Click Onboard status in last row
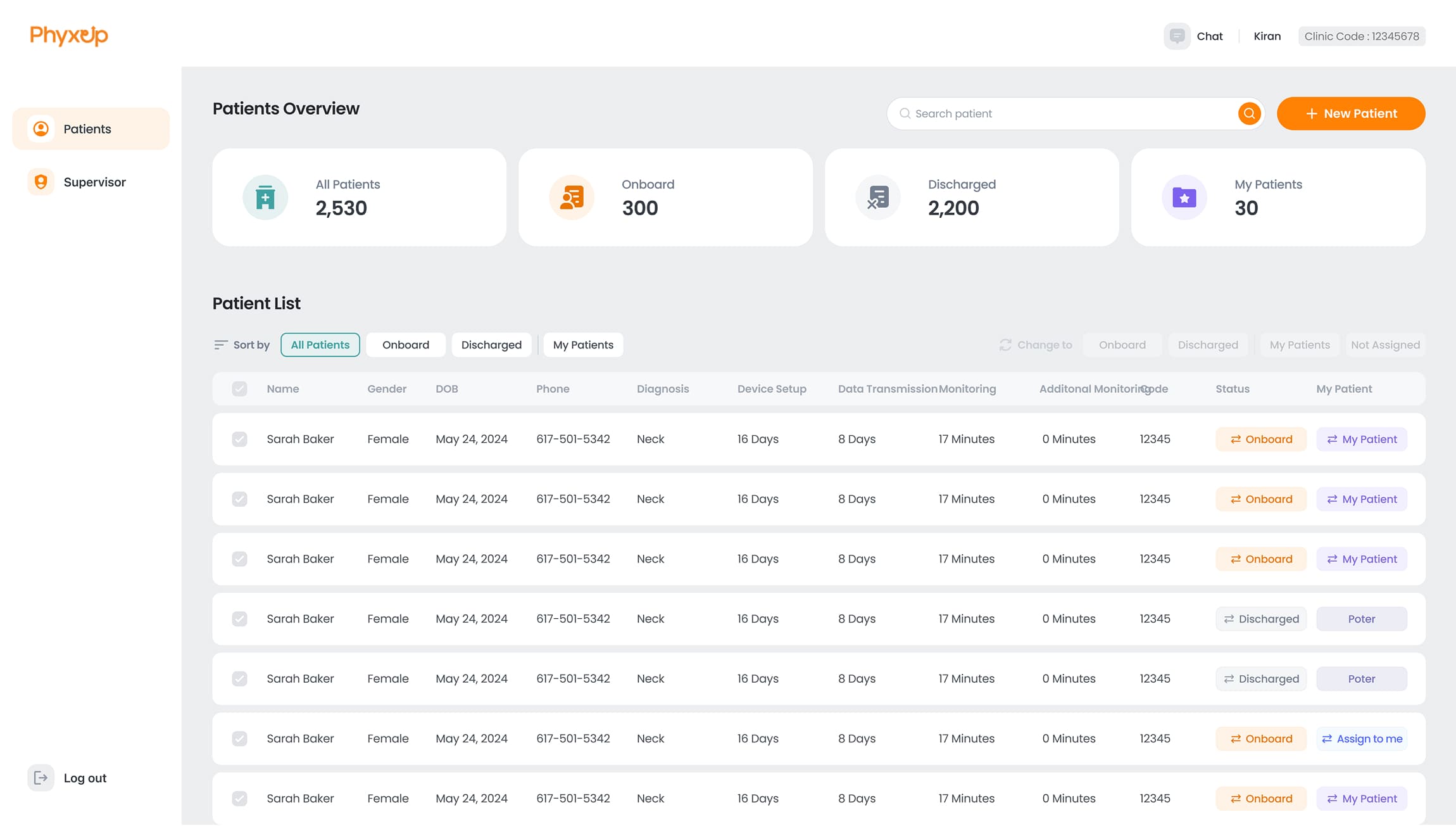Viewport: 1456px width, 831px height. [x=1261, y=798]
